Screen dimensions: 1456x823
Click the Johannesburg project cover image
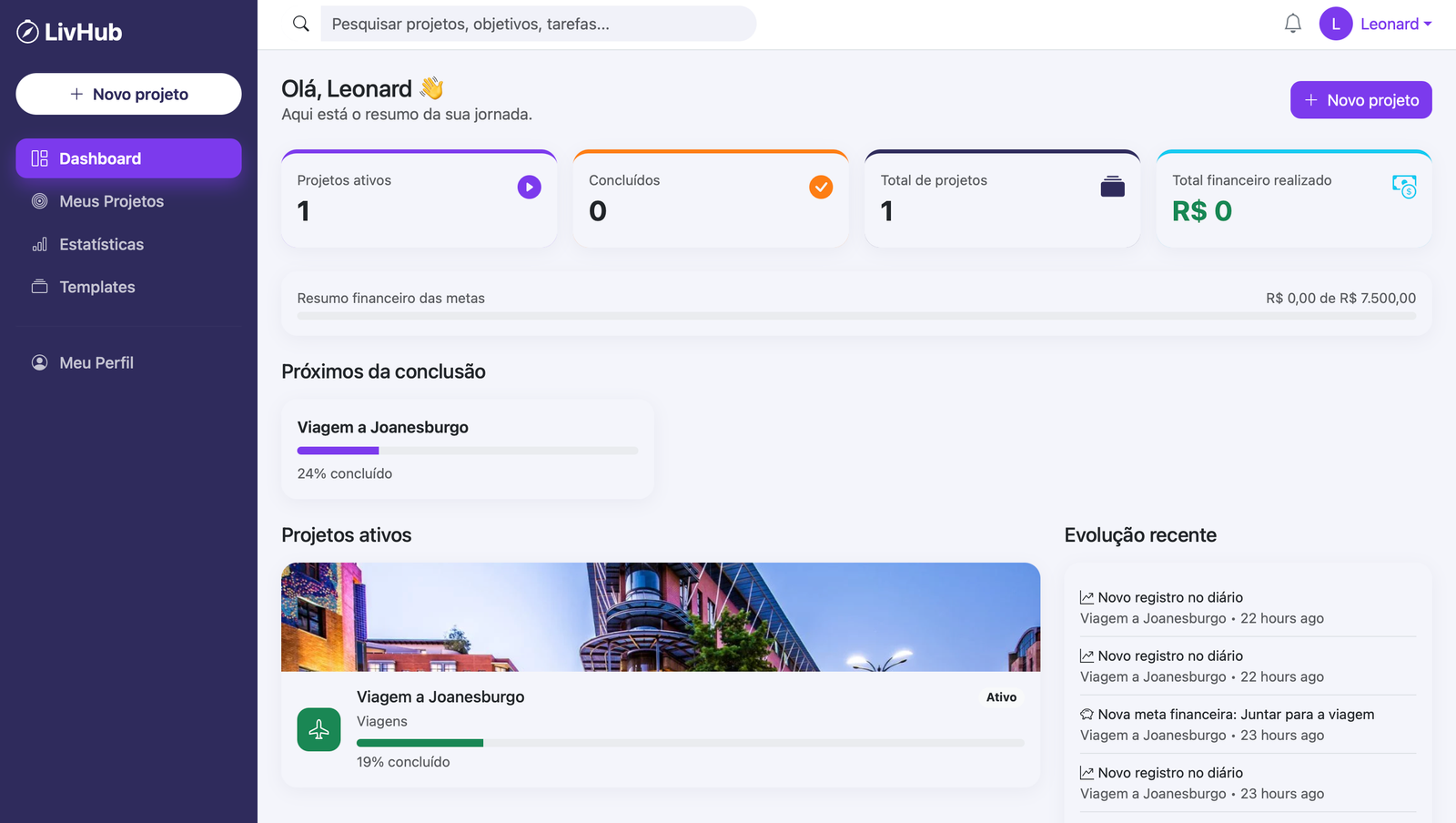(x=661, y=617)
